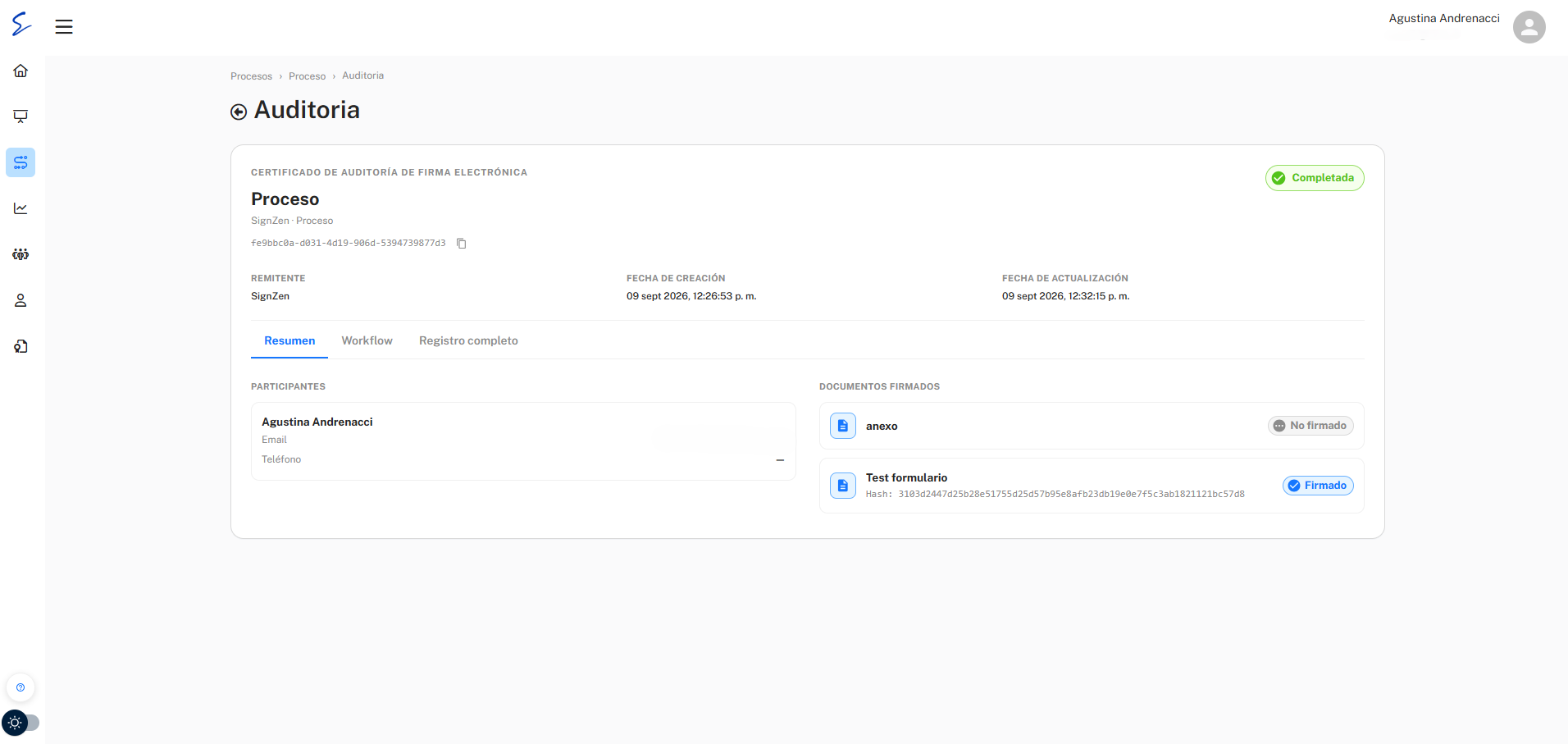
Task: Click the Proceso breadcrumb link
Action: tap(308, 76)
